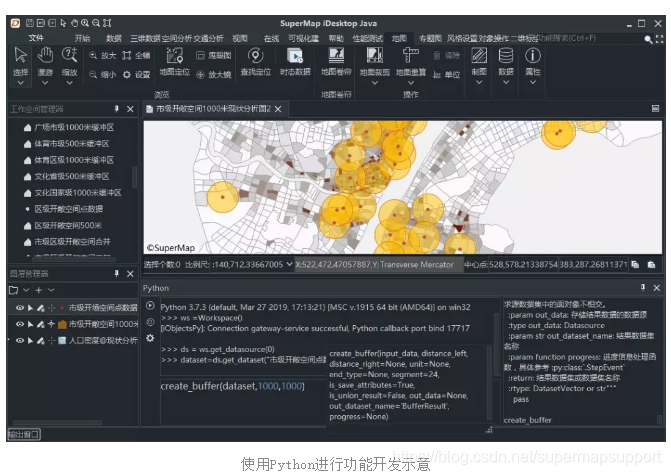Image resolution: width=671 pixels, height=475 pixels.
Task: Click the 清除 clear button
Action: pos(446,55)
